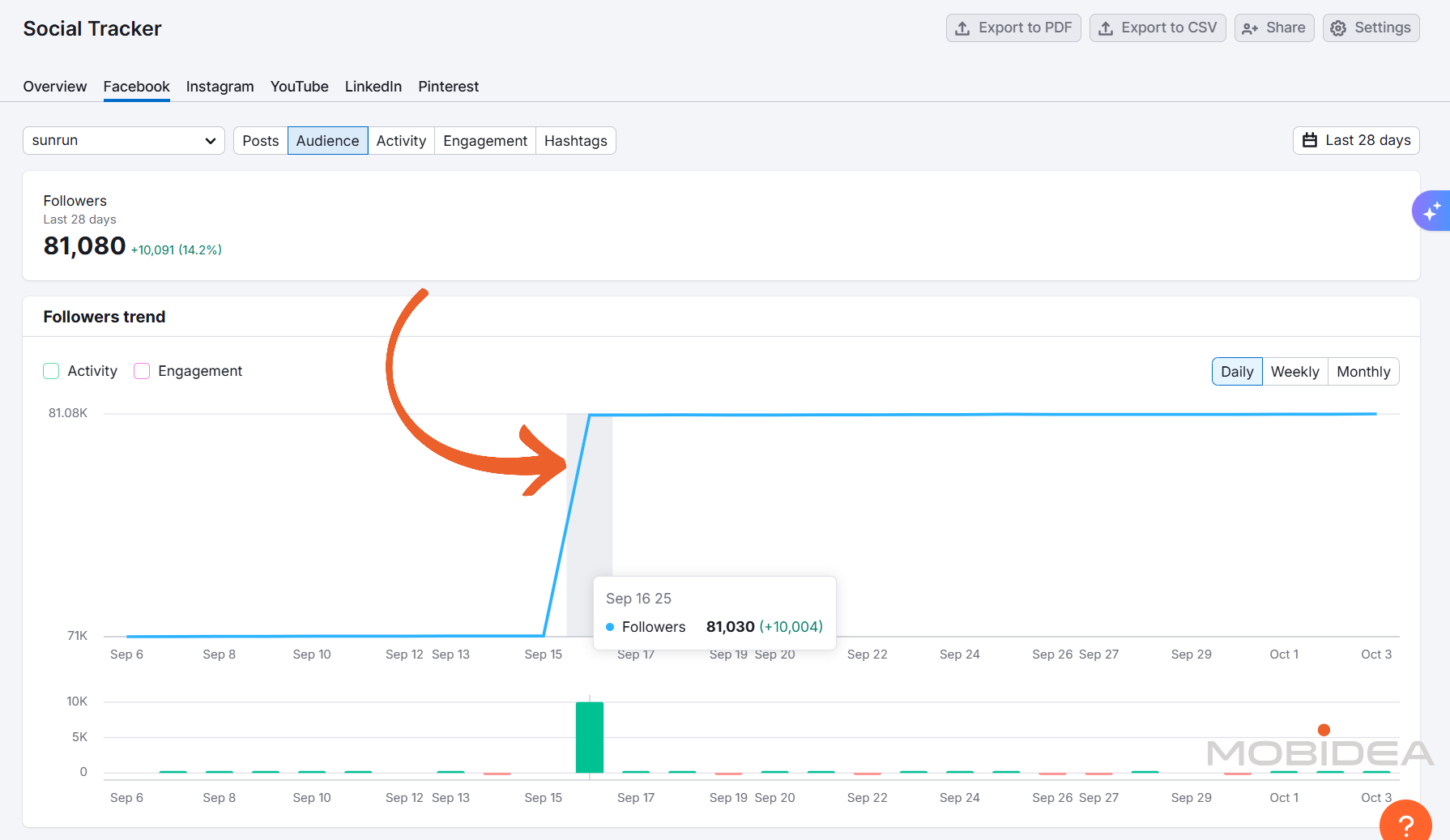Open the Settings gear
The image size is (1450, 840).
point(1340,27)
